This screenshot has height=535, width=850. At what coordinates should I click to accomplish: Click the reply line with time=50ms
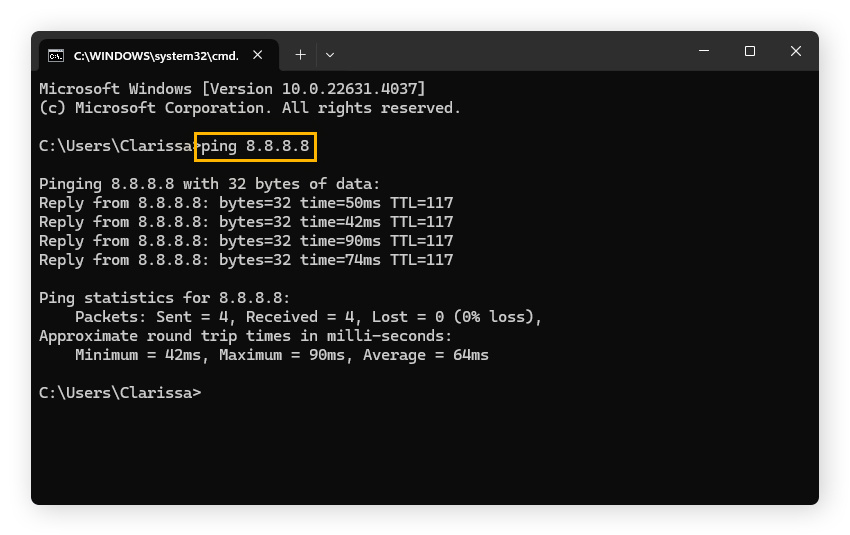tap(246, 203)
